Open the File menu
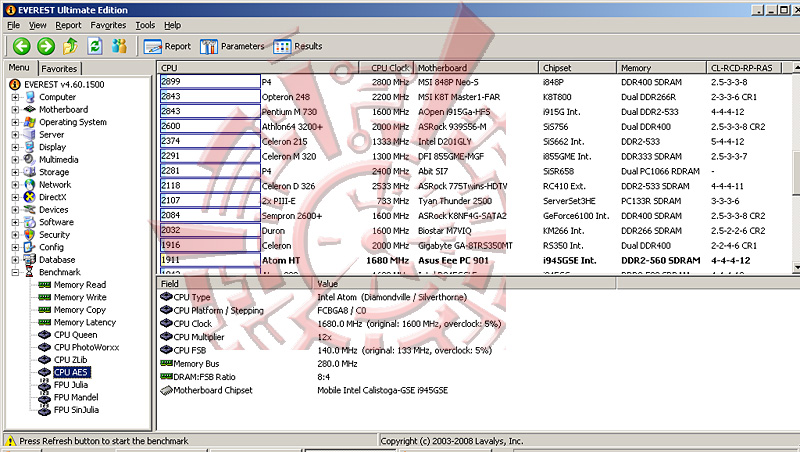Screen dimensions: 800x452 pos(14,25)
